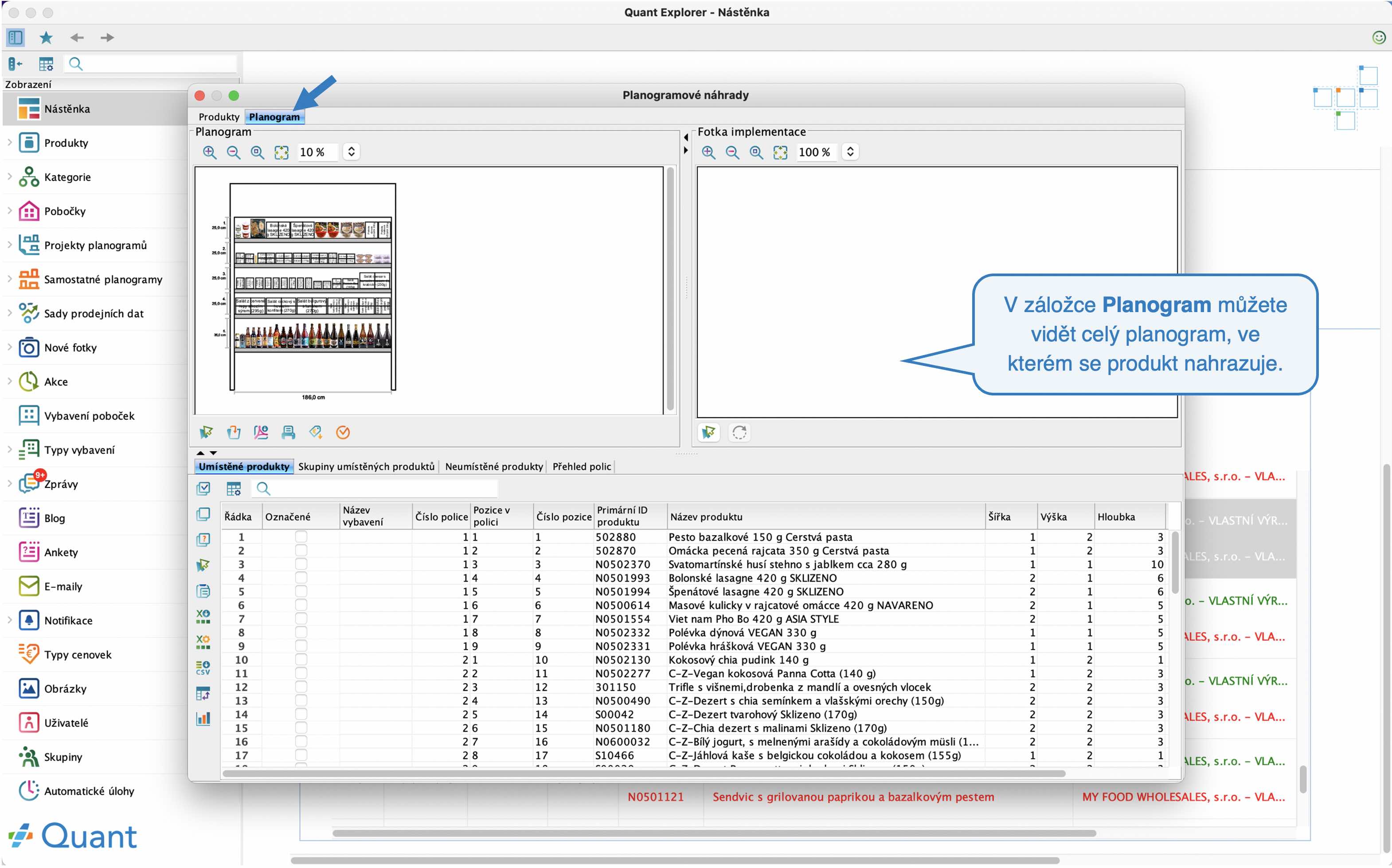Zoom in on the Planogram view
This screenshot has height=868, width=1392.
(x=210, y=152)
